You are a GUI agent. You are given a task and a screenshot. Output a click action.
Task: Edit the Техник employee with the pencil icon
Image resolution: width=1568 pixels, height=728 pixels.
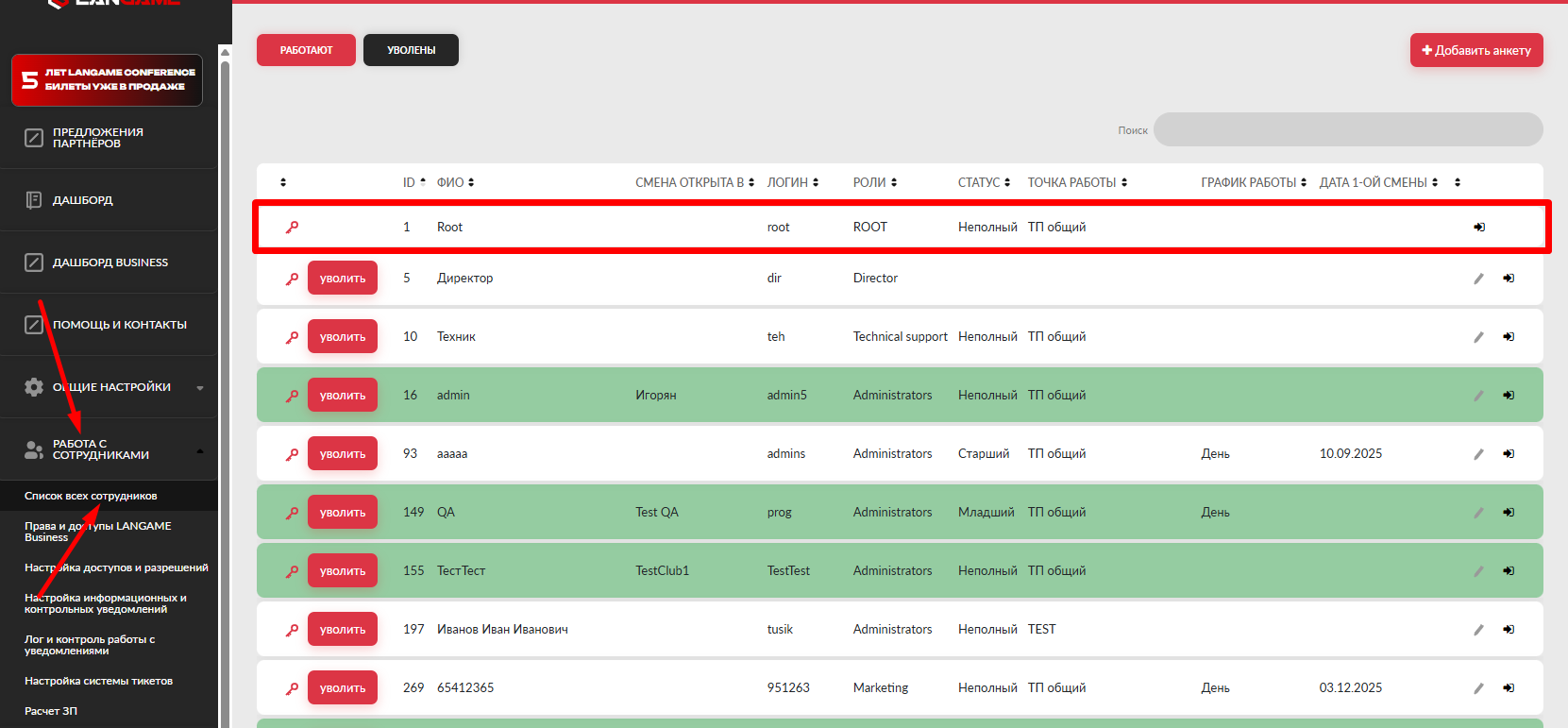[1478, 337]
